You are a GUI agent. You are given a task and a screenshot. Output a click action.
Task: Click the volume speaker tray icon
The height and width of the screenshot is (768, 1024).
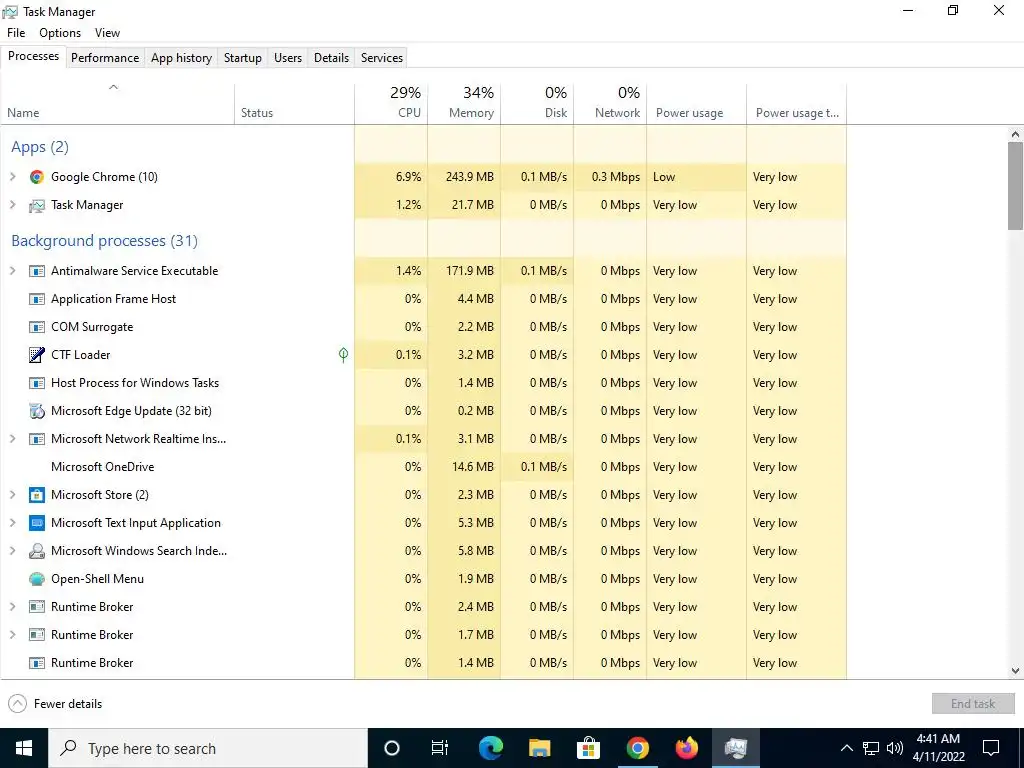(x=895, y=748)
